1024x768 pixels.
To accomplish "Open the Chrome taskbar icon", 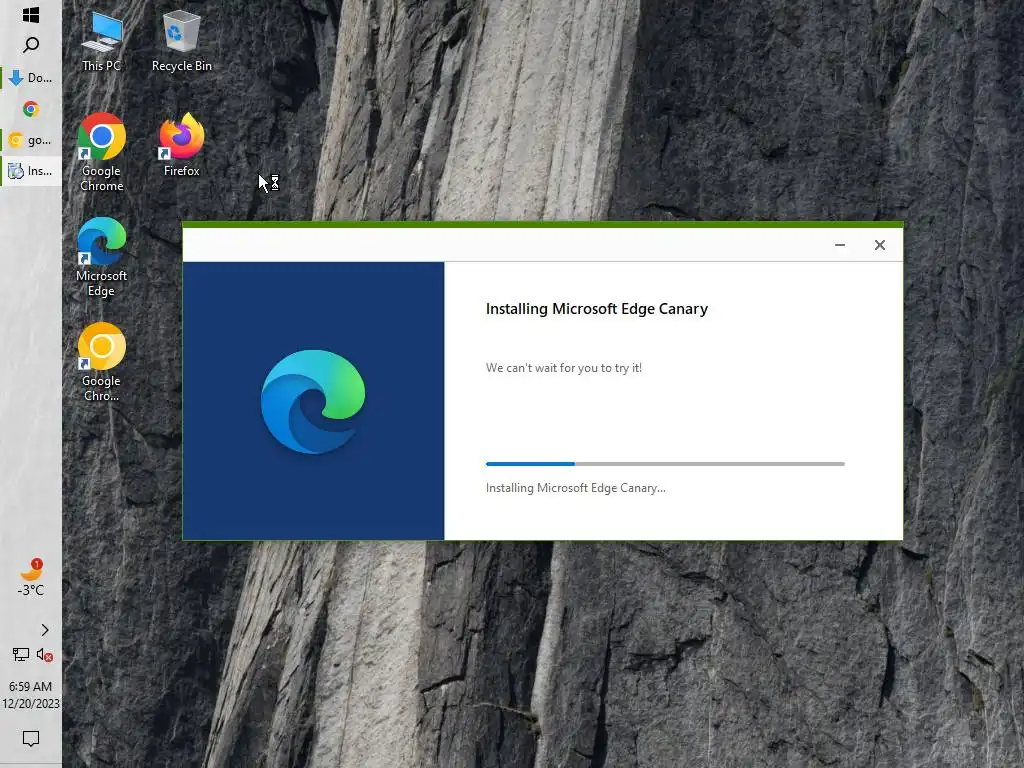I will coord(31,109).
